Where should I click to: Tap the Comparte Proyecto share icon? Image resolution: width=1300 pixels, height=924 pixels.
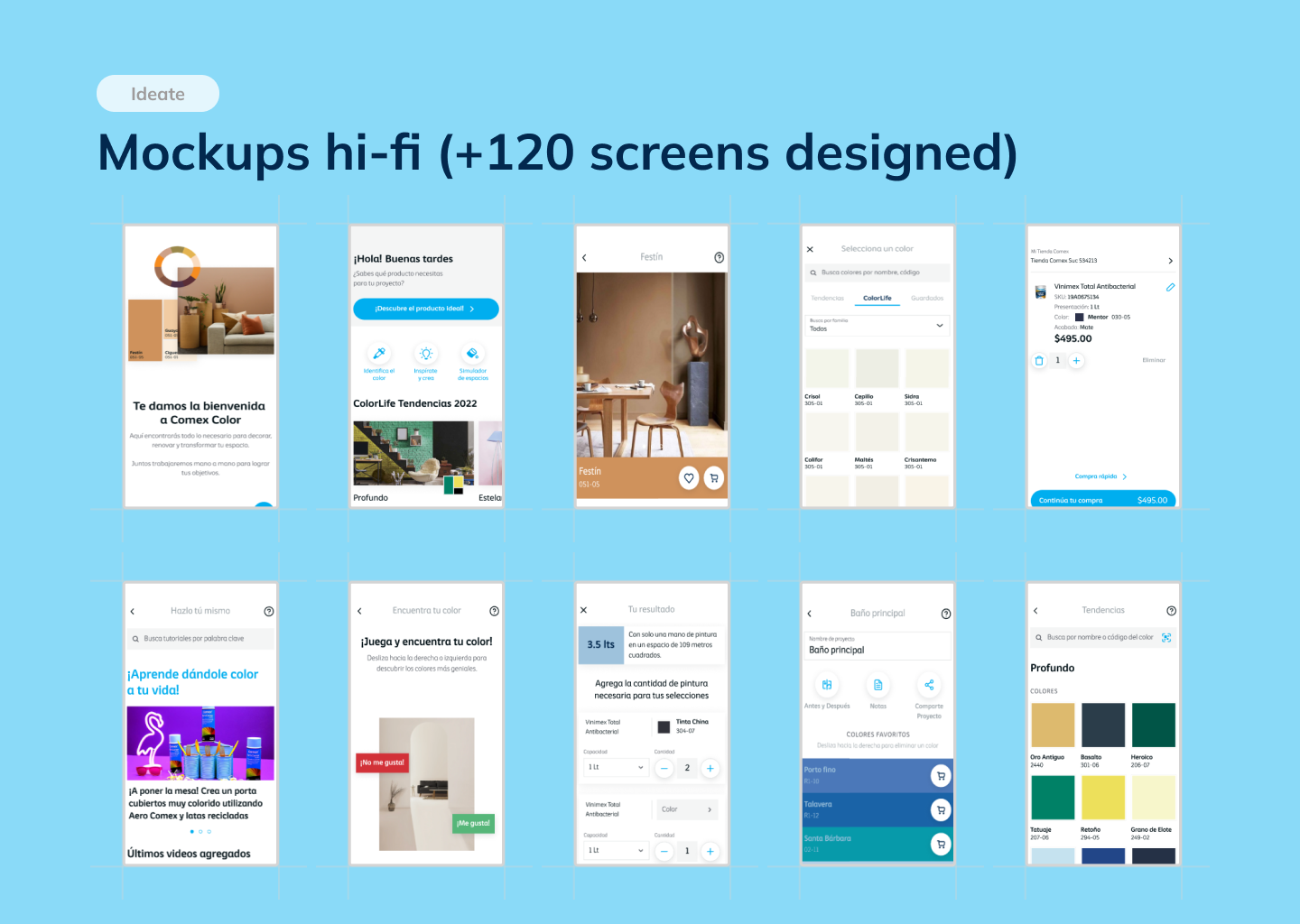click(x=929, y=685)
